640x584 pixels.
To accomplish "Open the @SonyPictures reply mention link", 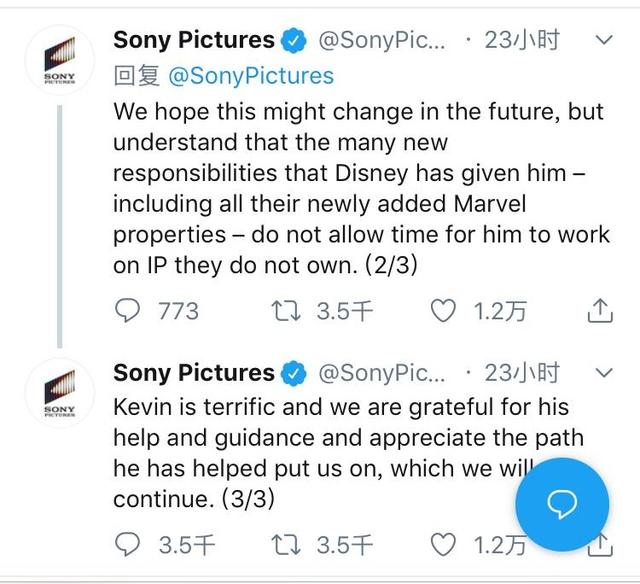I will (251, 76).
